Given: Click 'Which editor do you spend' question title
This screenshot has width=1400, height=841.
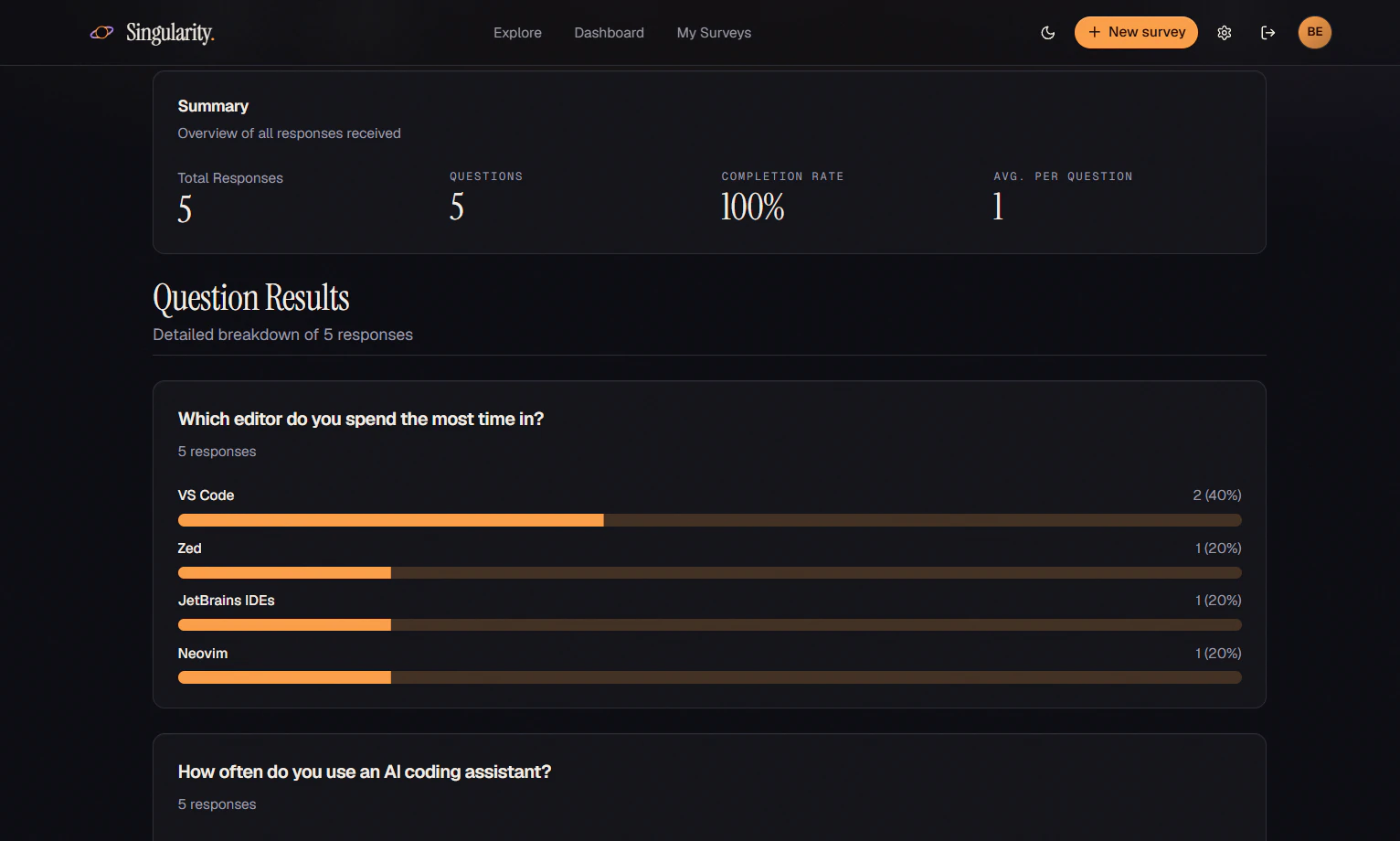Looking at the screenshot, I should pos(361,419).
